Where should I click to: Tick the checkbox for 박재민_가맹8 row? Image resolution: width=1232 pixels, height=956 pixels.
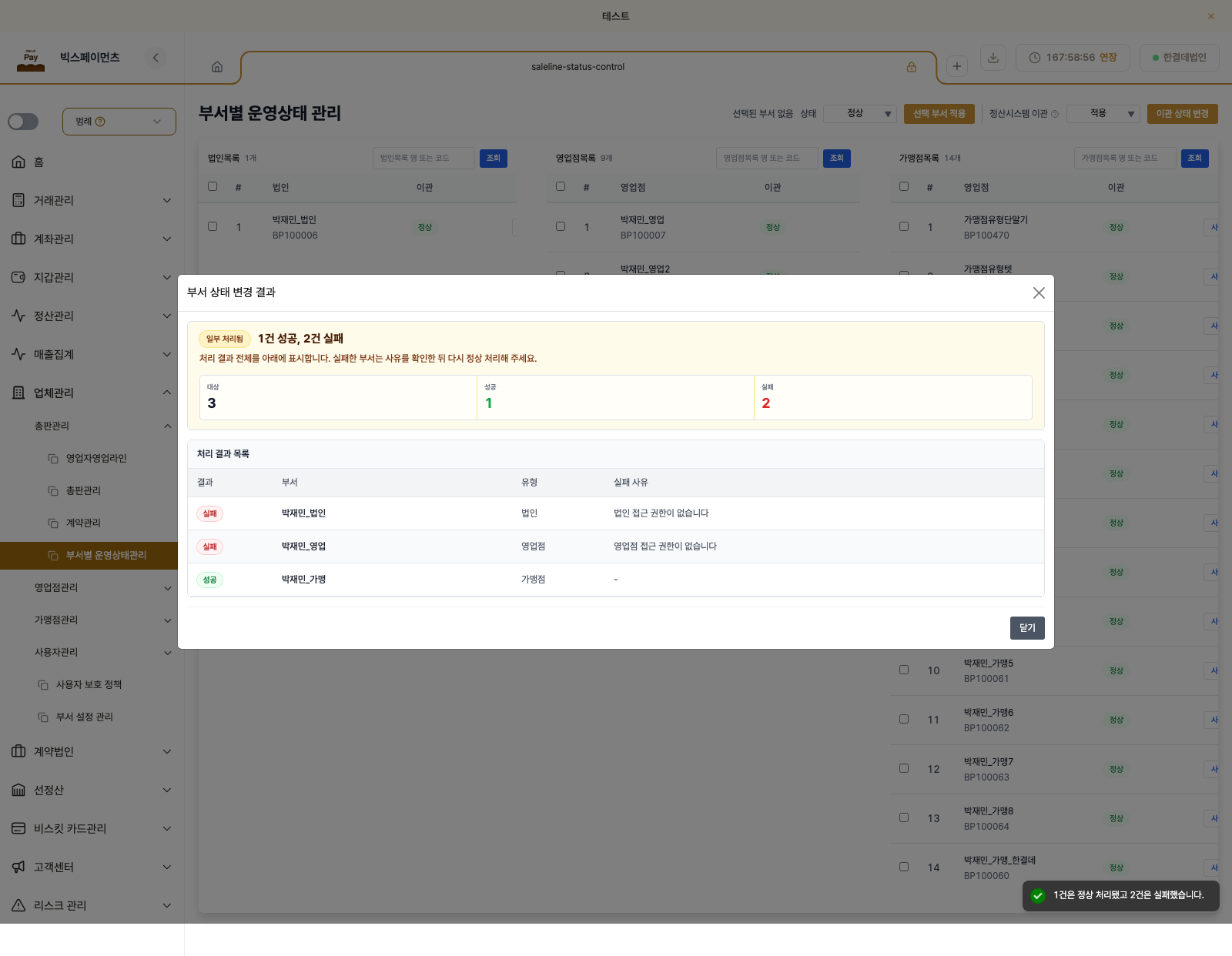click(x=904, y=817)
